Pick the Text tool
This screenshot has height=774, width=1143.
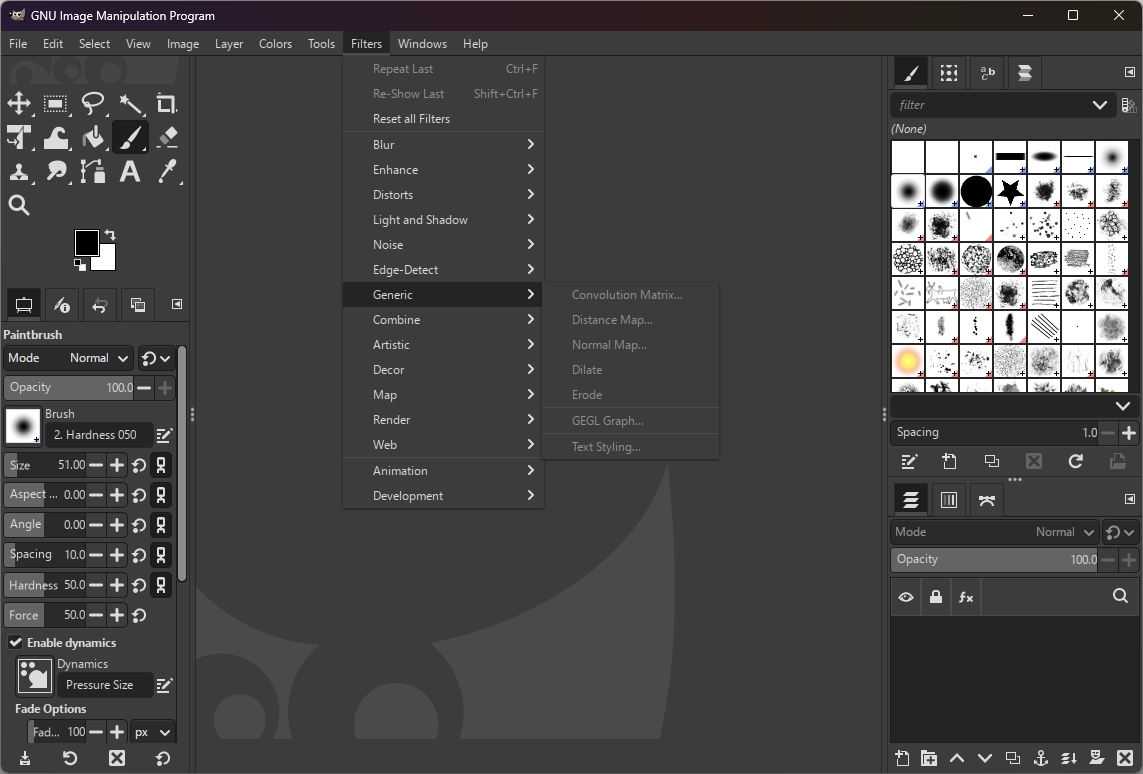(x=130, y=171)
